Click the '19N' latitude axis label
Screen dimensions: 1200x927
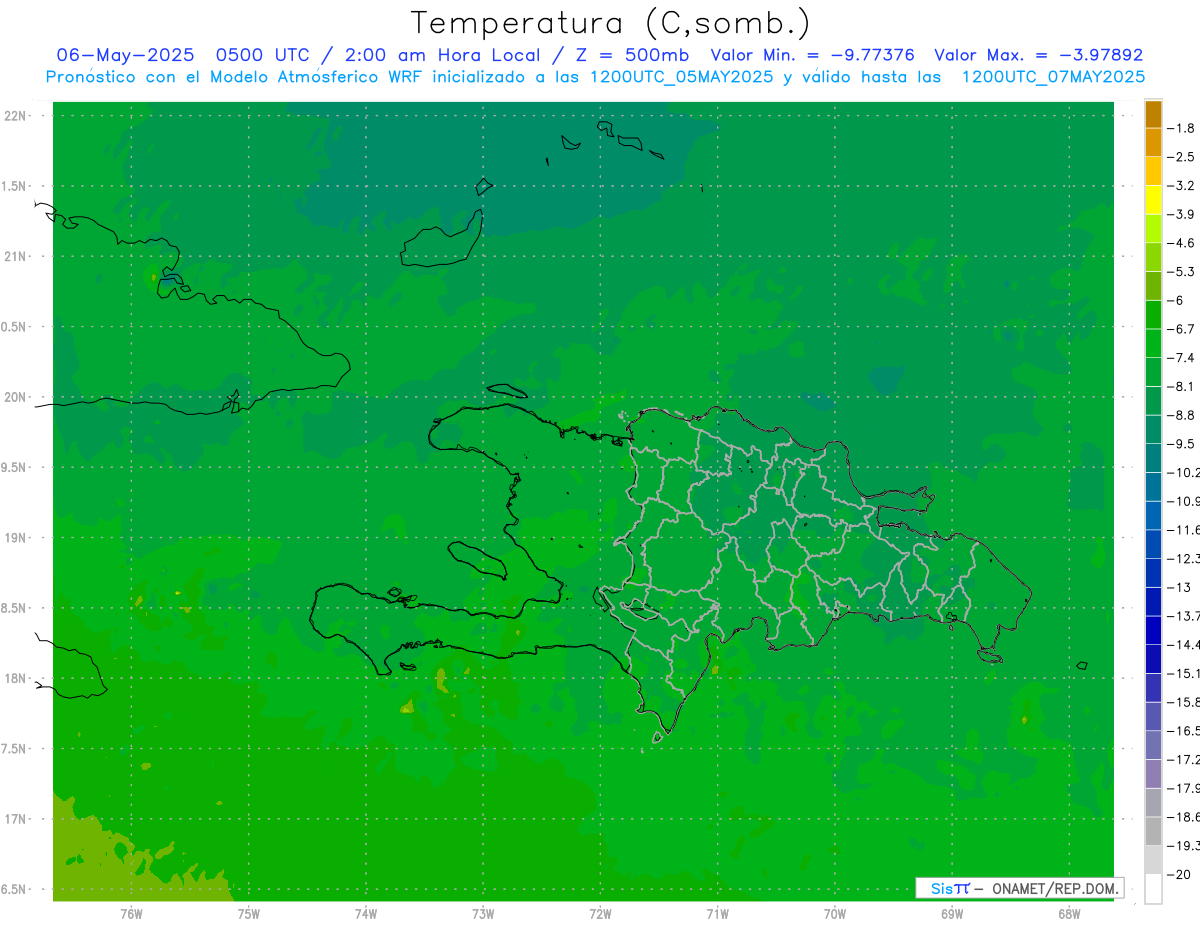pos(16,538)
